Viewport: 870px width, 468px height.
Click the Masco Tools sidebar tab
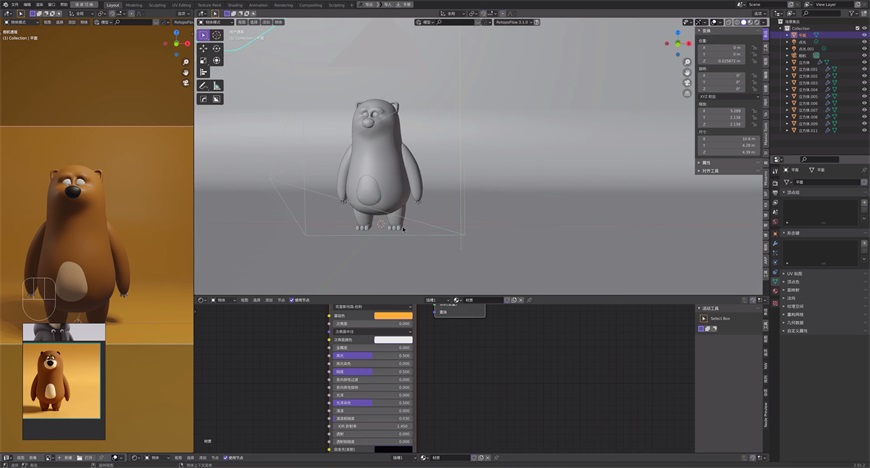pos(766,134)
